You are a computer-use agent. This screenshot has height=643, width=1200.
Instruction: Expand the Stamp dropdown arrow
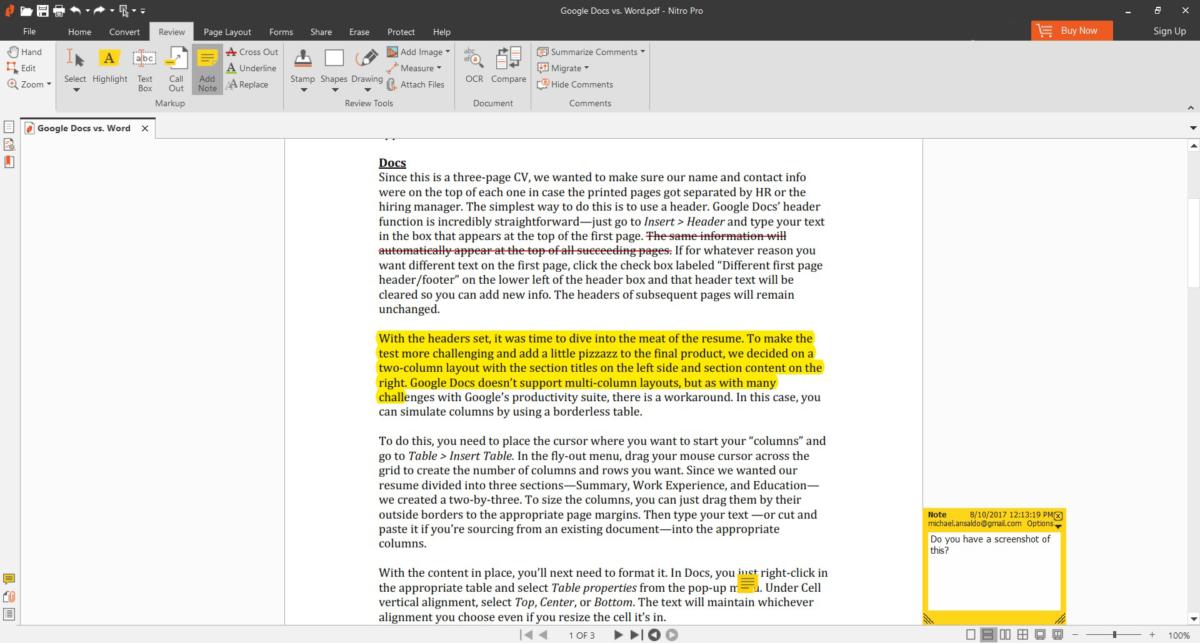tap(303, 90)
